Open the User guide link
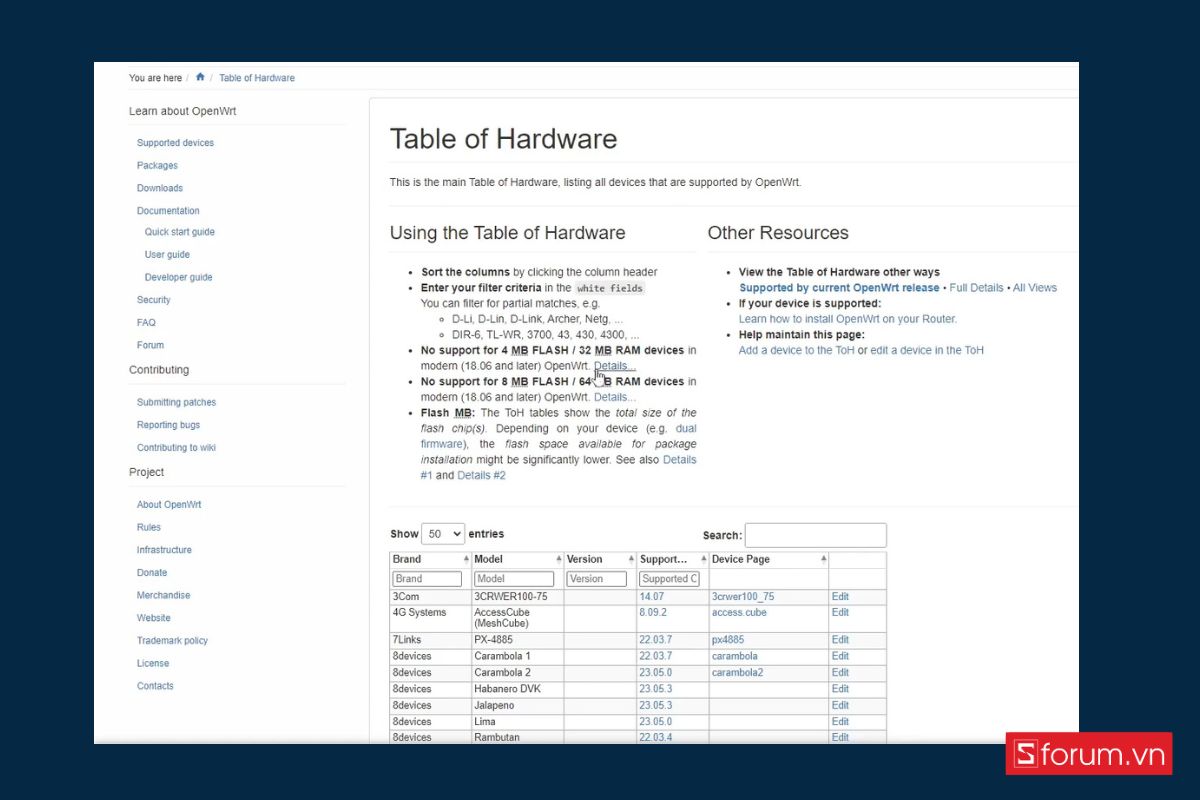The height and width of the screenshot is (800, 1200). [x=167, y=255]
